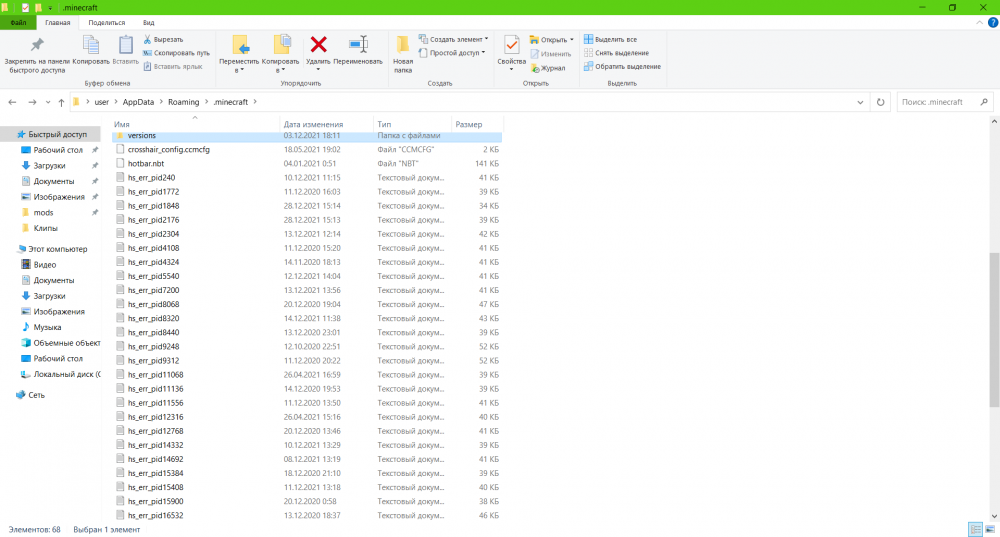
Task: Refresh the current folder view
Action: click(881, 102)
